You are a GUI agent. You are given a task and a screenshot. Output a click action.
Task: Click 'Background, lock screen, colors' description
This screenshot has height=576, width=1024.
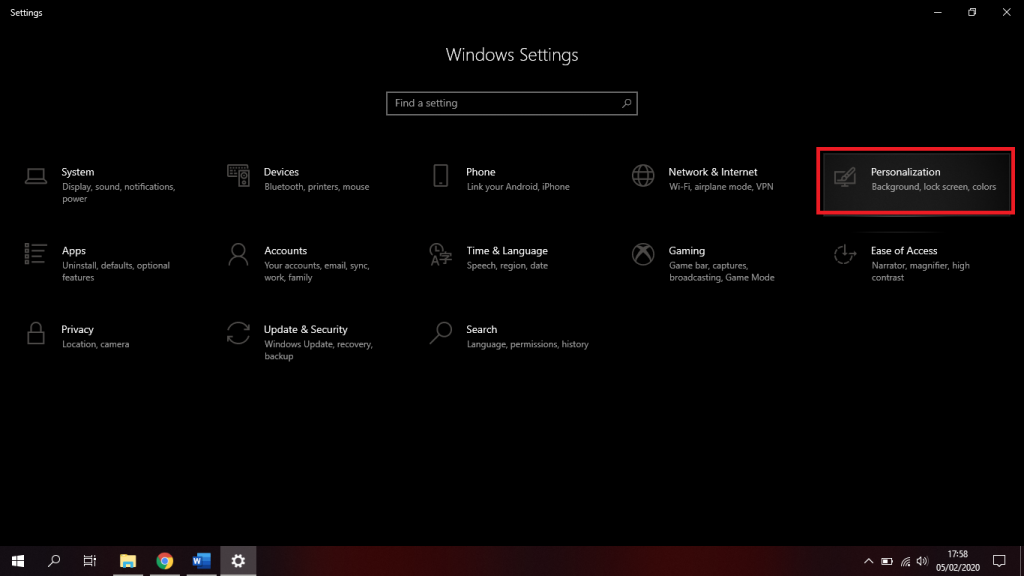tap(933, 187)
